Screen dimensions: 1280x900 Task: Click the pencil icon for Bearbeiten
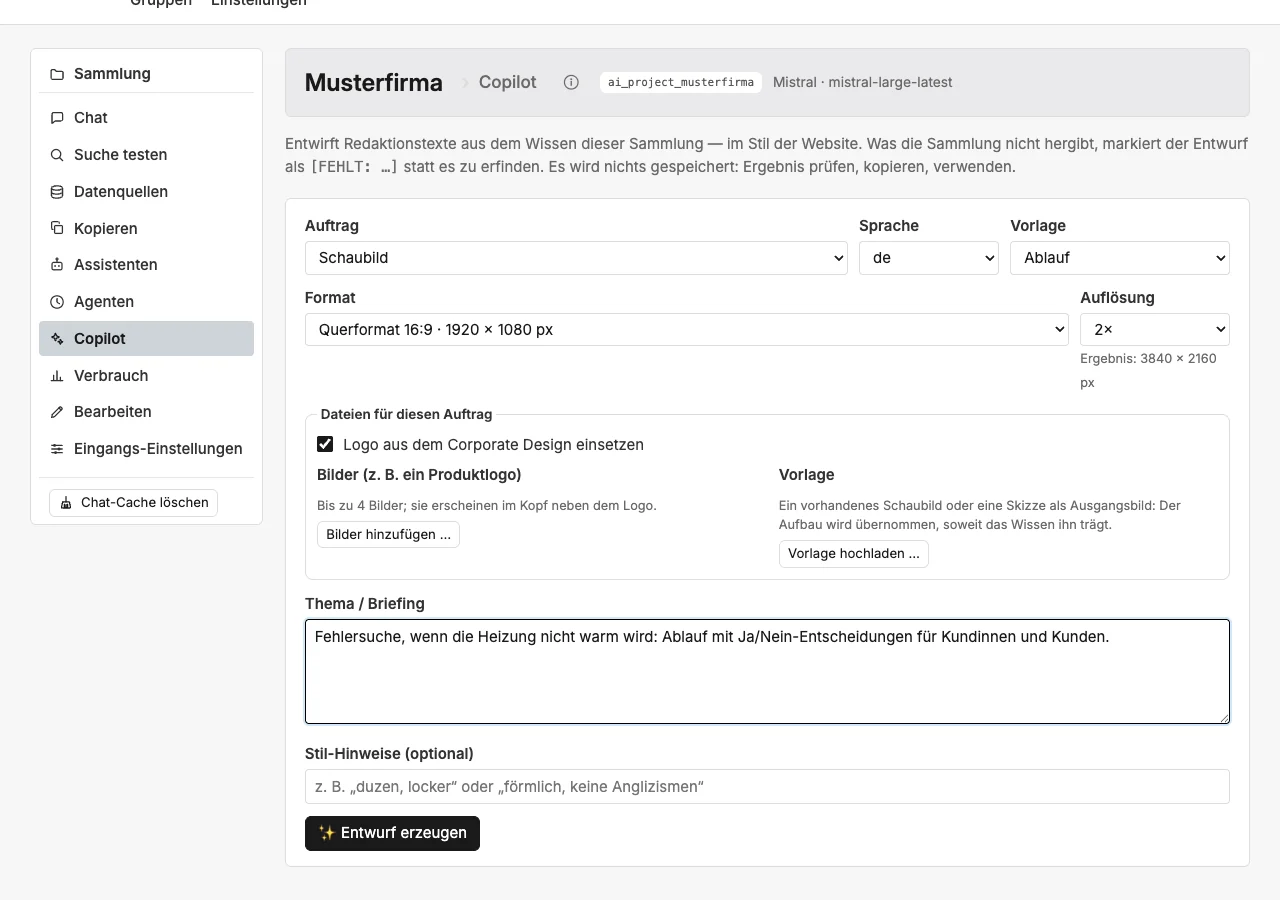[57, 412]
